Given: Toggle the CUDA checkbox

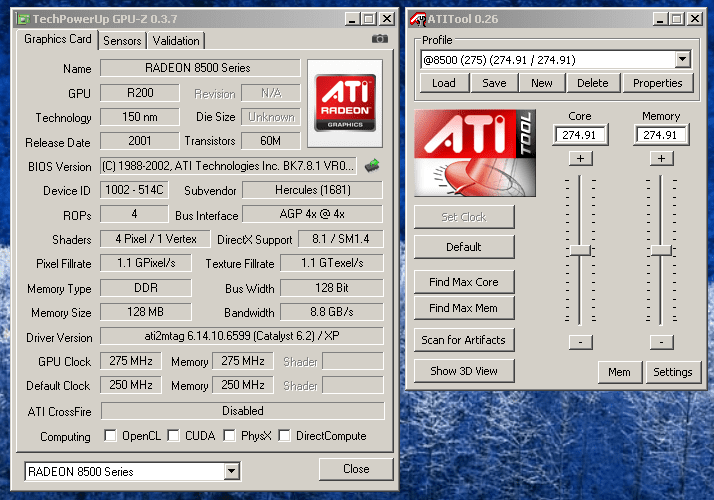Looking at the screenshot, I should [173, 435].
